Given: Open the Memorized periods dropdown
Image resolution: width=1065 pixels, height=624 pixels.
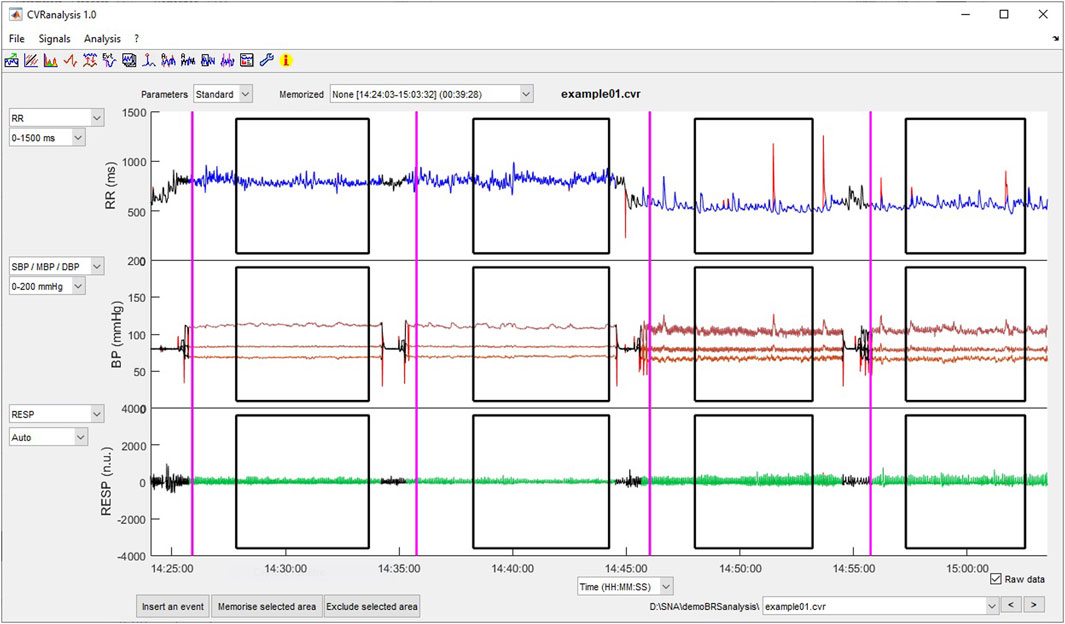Looking at the screenshot, I should coord(431,94).
